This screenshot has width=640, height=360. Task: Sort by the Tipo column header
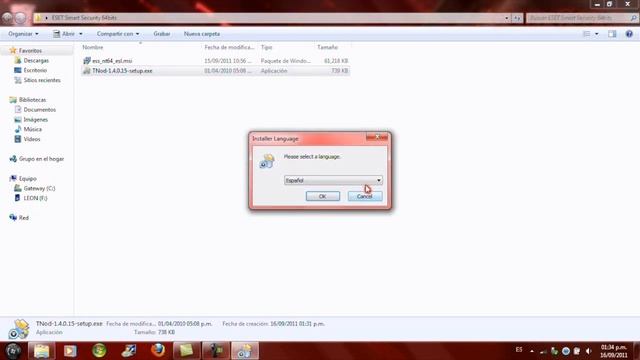[x=267, y=47]
